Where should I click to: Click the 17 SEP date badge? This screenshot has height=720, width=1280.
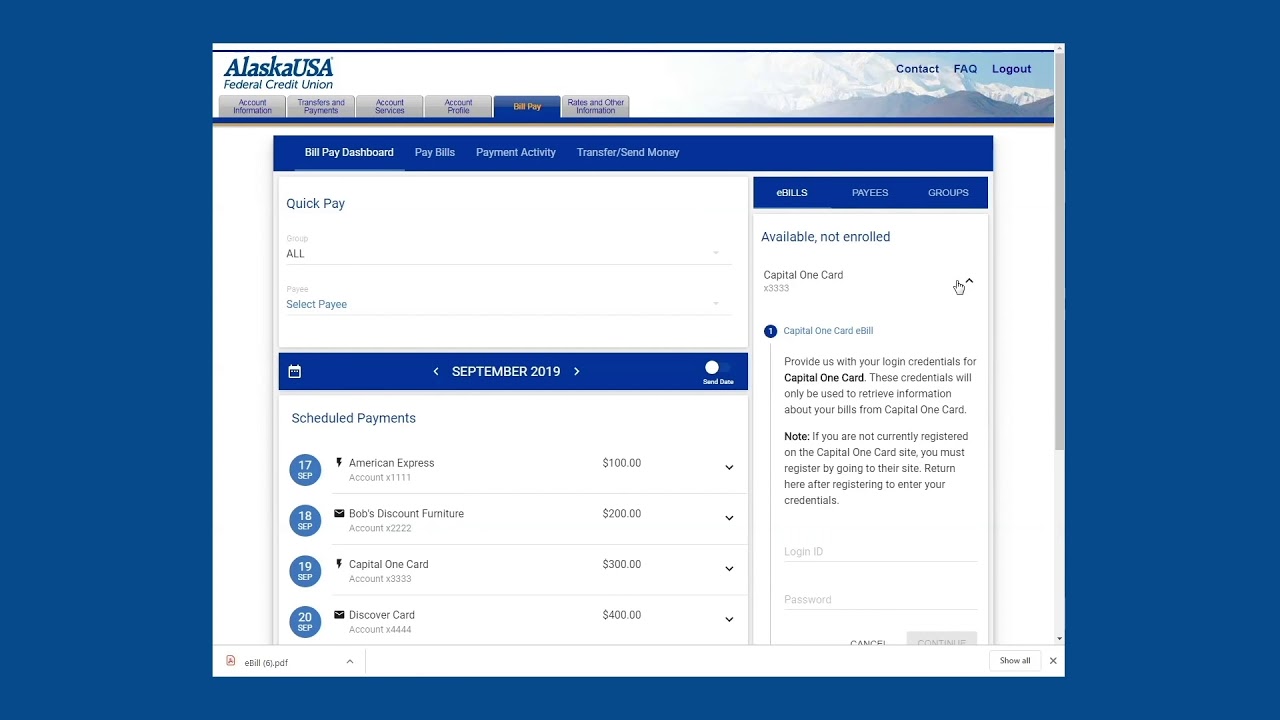coord(305,469)
